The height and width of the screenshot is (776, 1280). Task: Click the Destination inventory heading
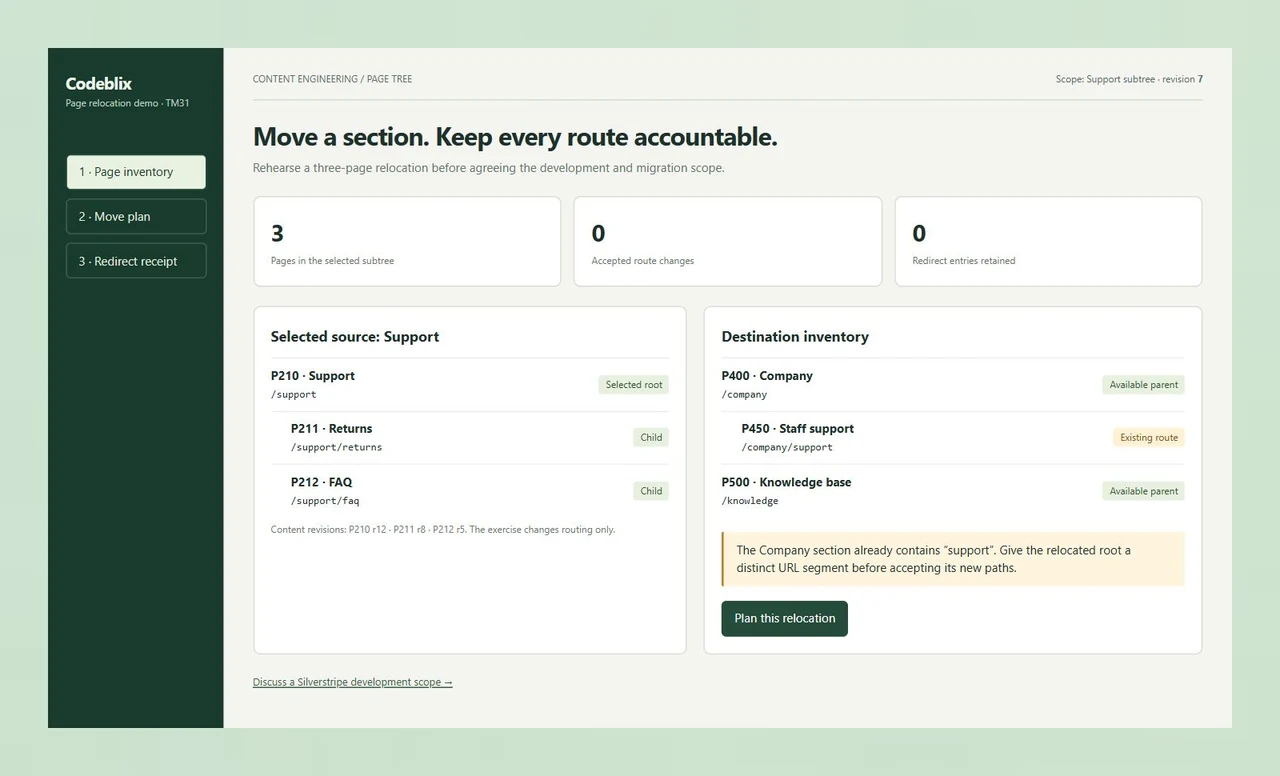[795, 337]
